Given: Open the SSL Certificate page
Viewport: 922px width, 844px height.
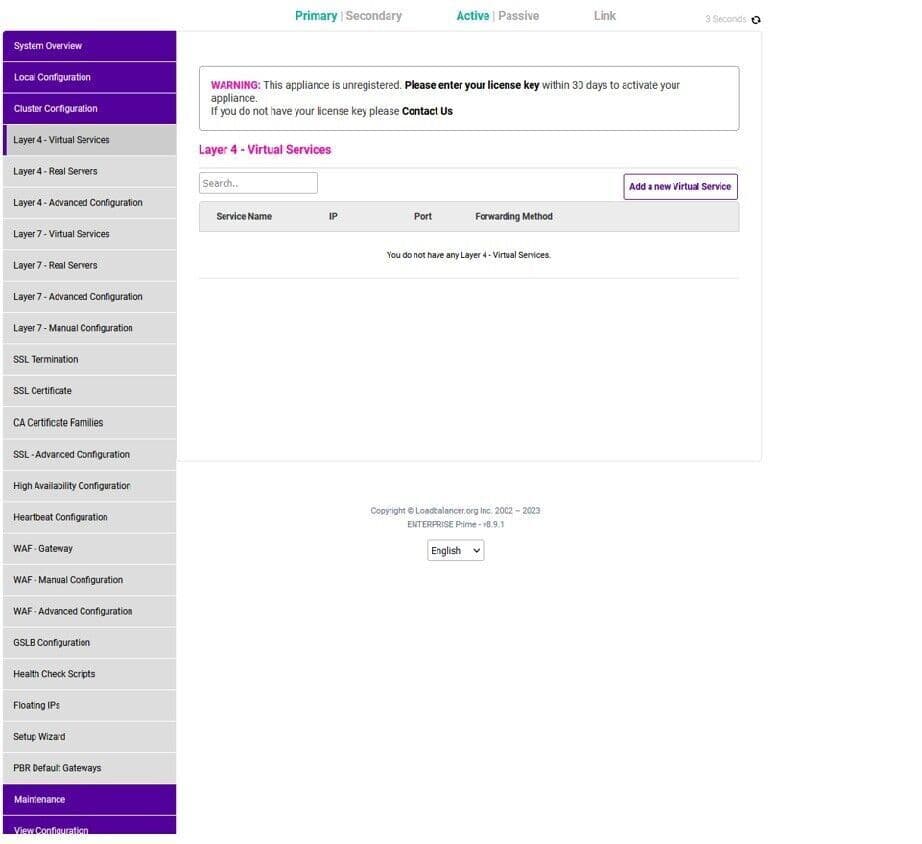Looking at the screenshot, I should tap(89, 391).
